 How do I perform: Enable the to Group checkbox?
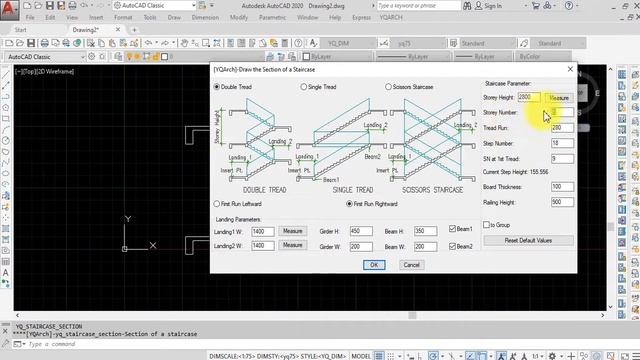coord(486,224)
